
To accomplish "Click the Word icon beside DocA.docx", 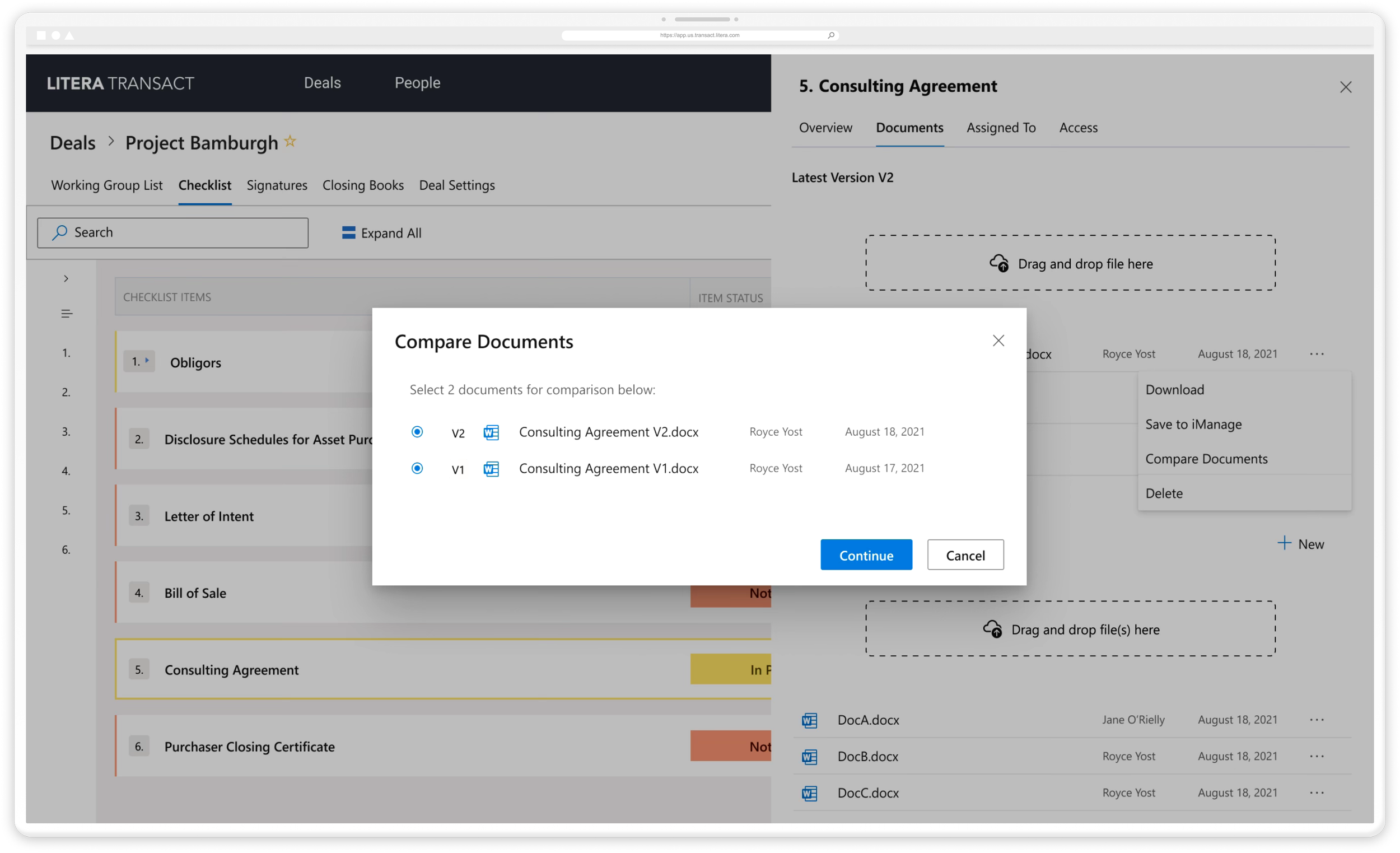I will [809, 720].
